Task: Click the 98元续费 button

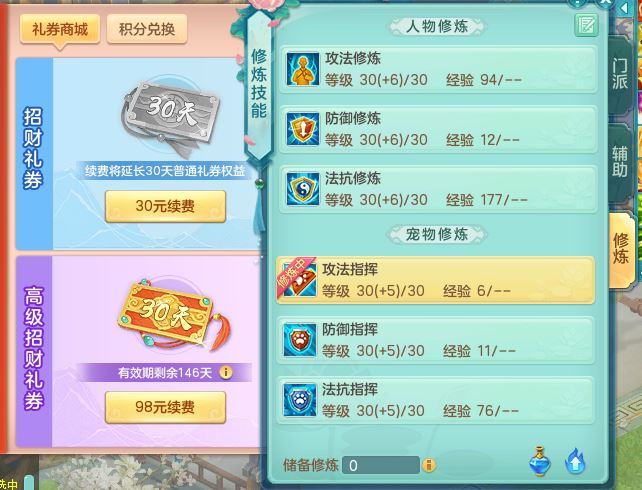Action: pos(165,407)
